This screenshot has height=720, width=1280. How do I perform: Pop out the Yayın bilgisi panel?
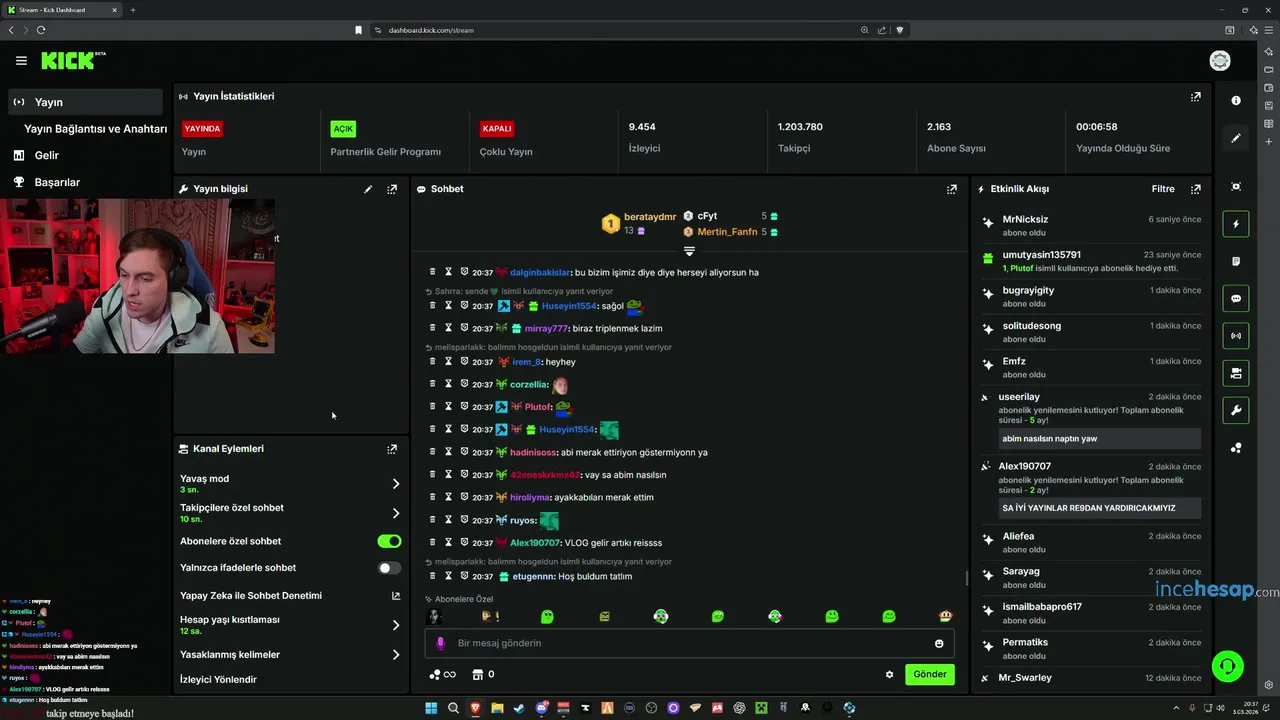(392, 189)
